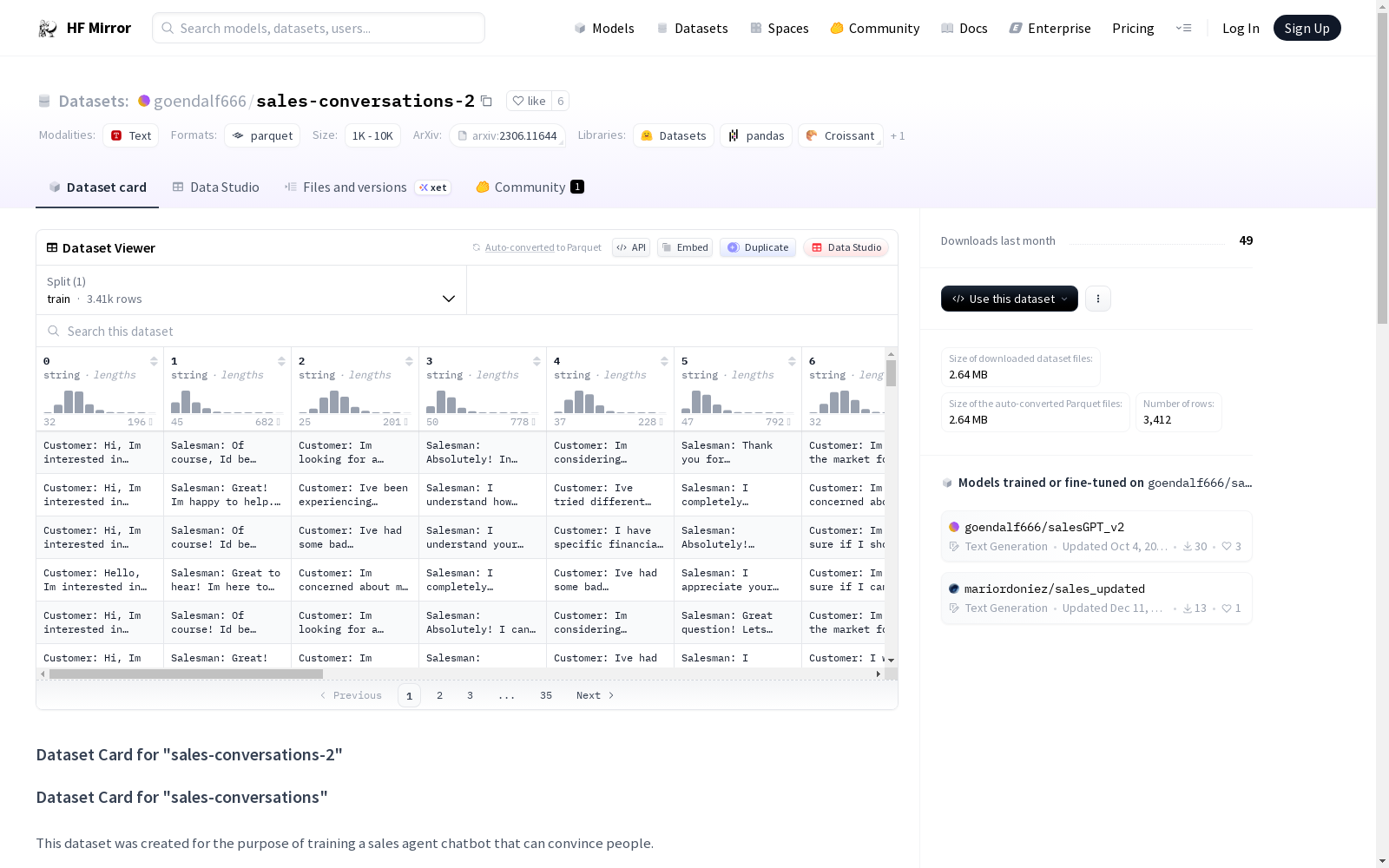The height and width of the screenshot is (868, 1389).
Task: Sort column 1 with its sort arrows
Action: [281, 361]
